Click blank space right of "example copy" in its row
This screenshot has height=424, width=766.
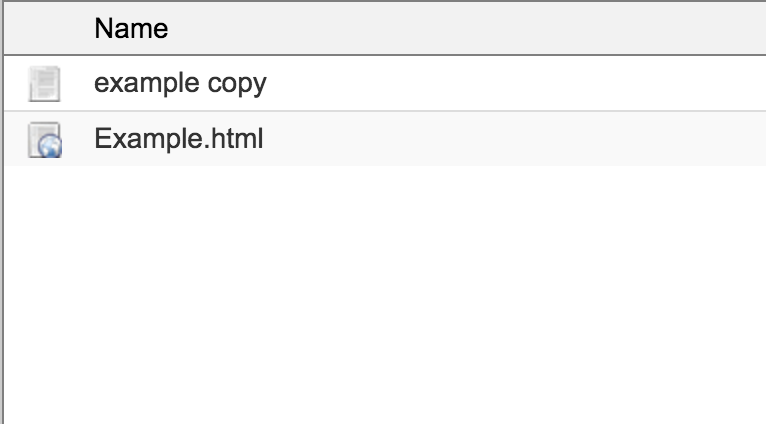click(513, 83)
